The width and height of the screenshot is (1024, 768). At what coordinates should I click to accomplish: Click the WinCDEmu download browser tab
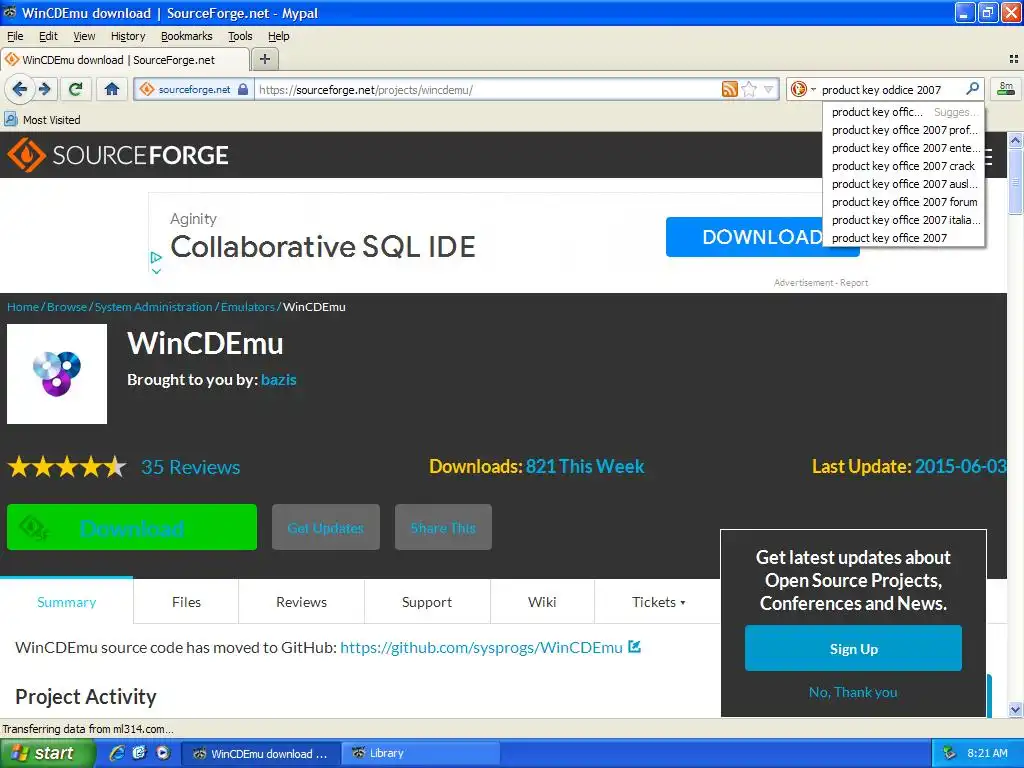(124, 59)
